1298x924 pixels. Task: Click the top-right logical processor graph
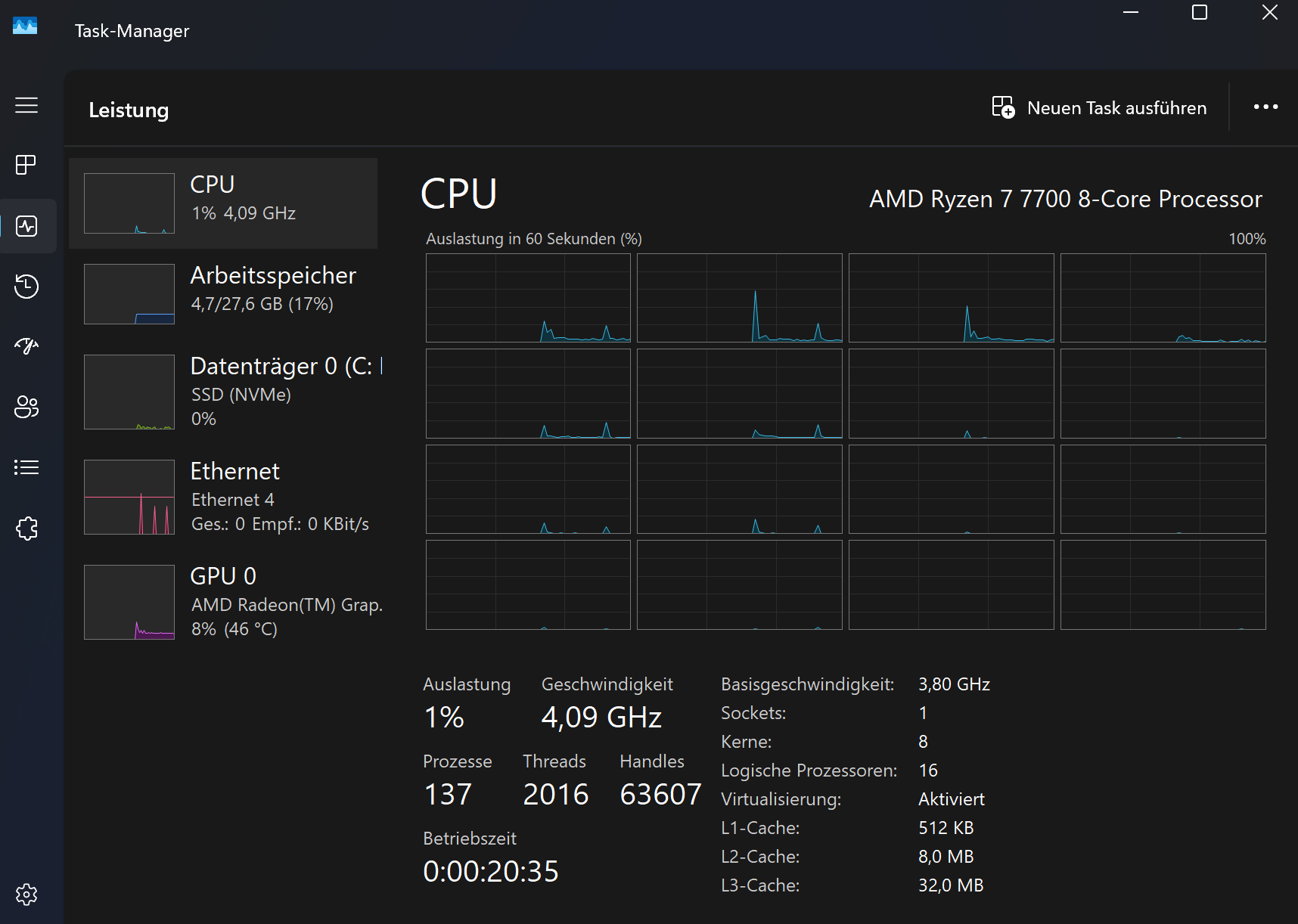pyautogui.click(x=1163, y=298)
